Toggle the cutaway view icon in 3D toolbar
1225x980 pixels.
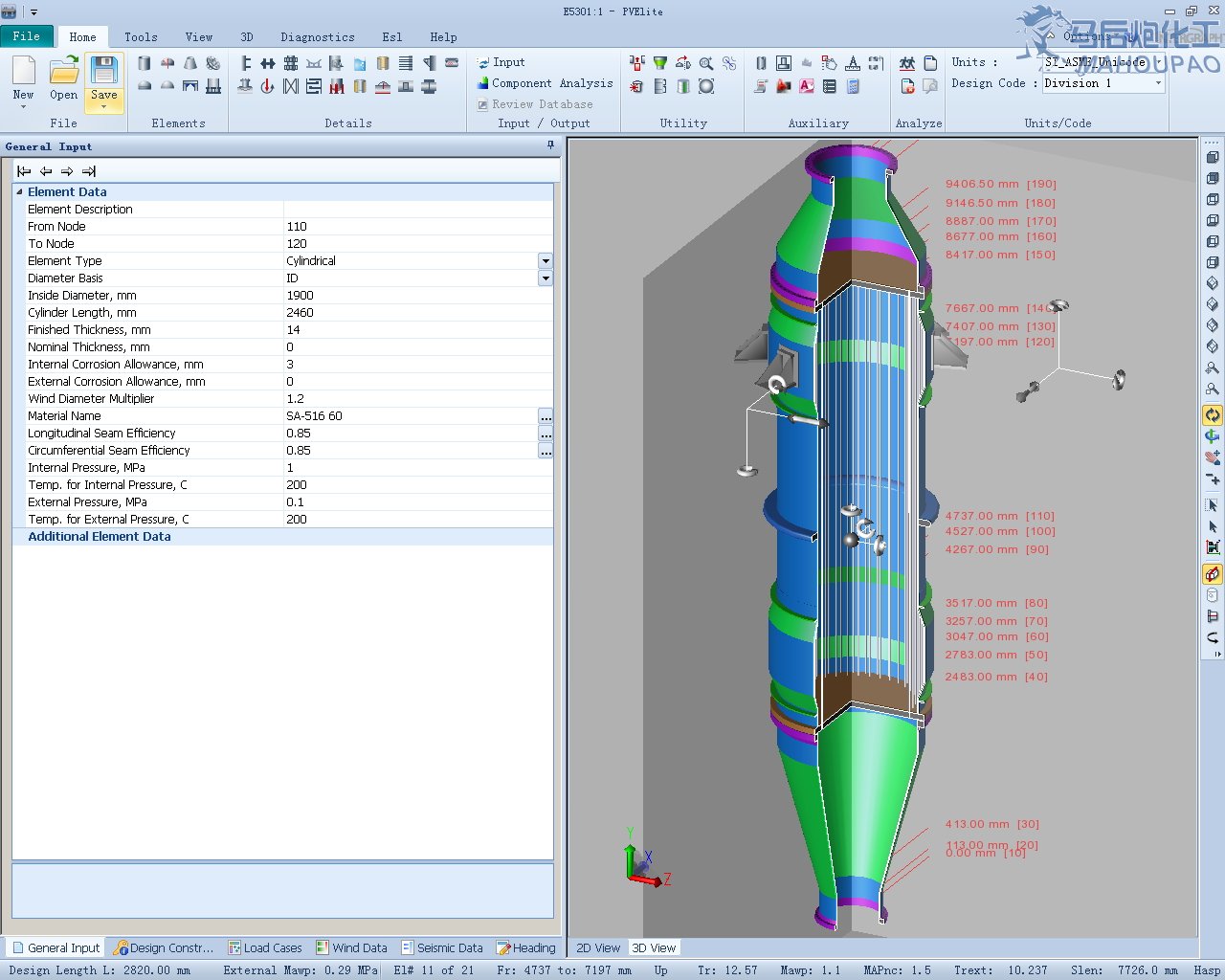click(1213, 574)
